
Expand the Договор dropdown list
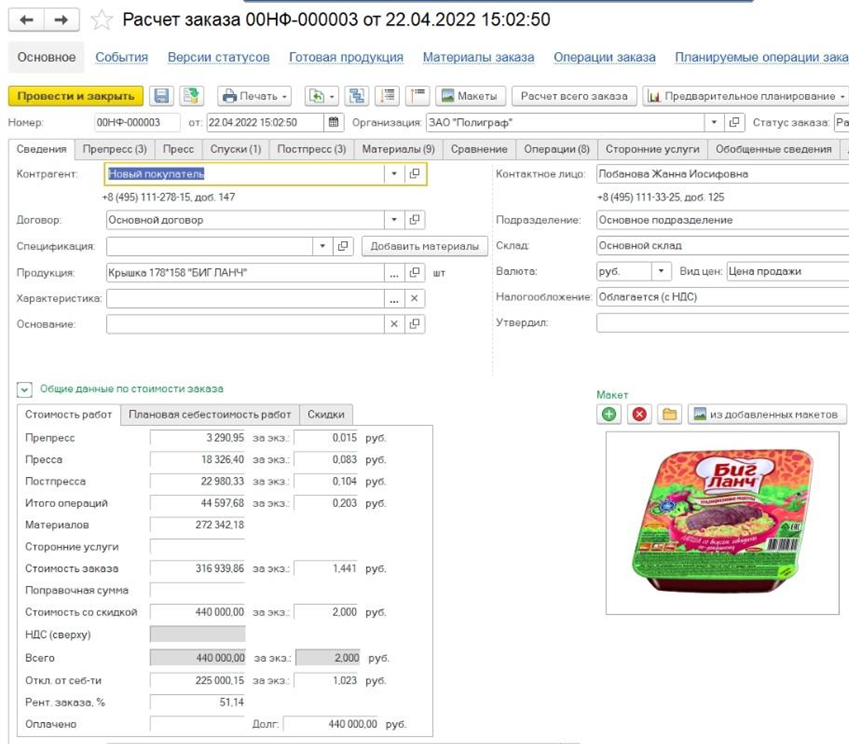pos(394,220)
